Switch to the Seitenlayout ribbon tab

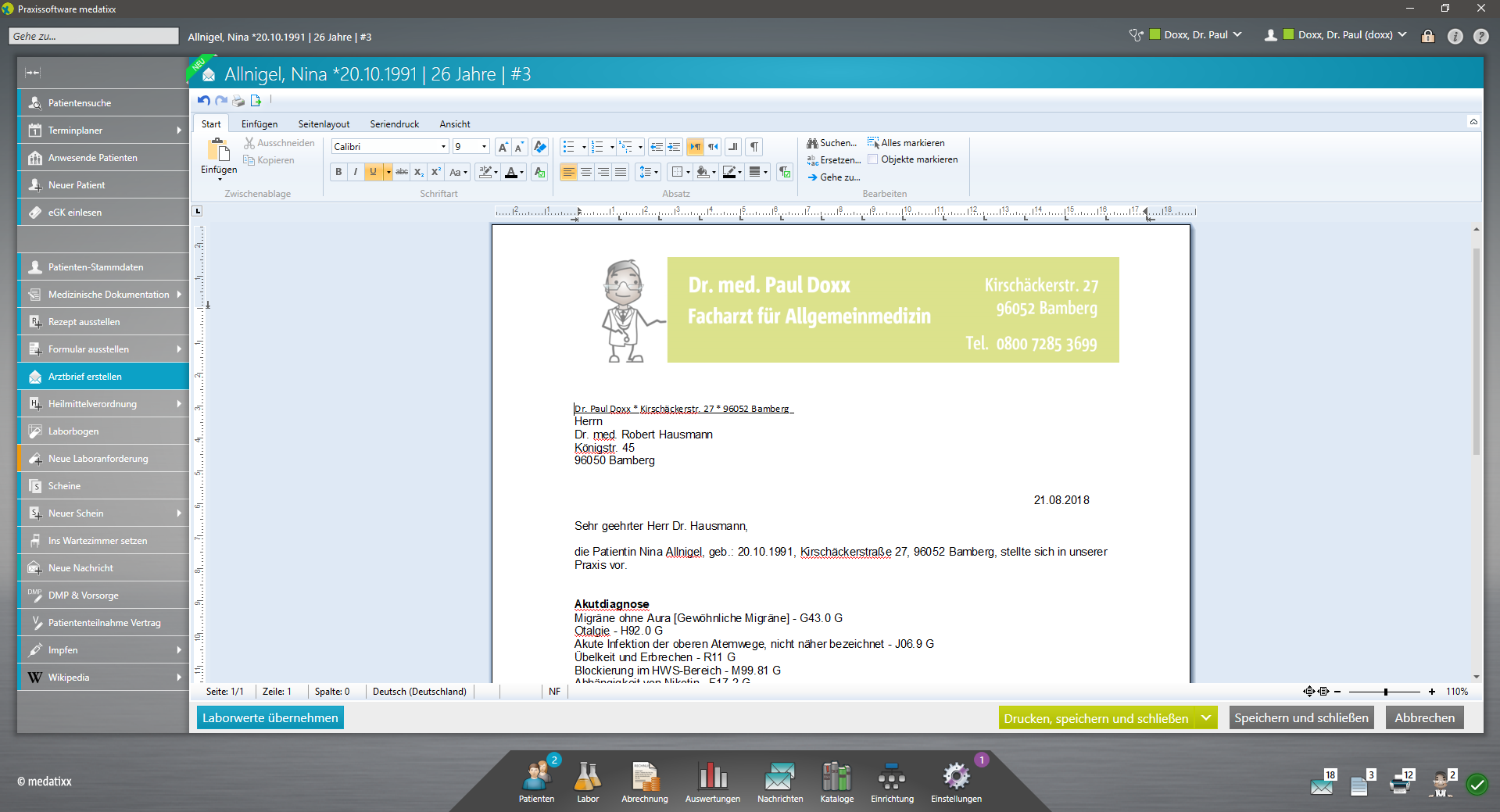coord(324,124)
